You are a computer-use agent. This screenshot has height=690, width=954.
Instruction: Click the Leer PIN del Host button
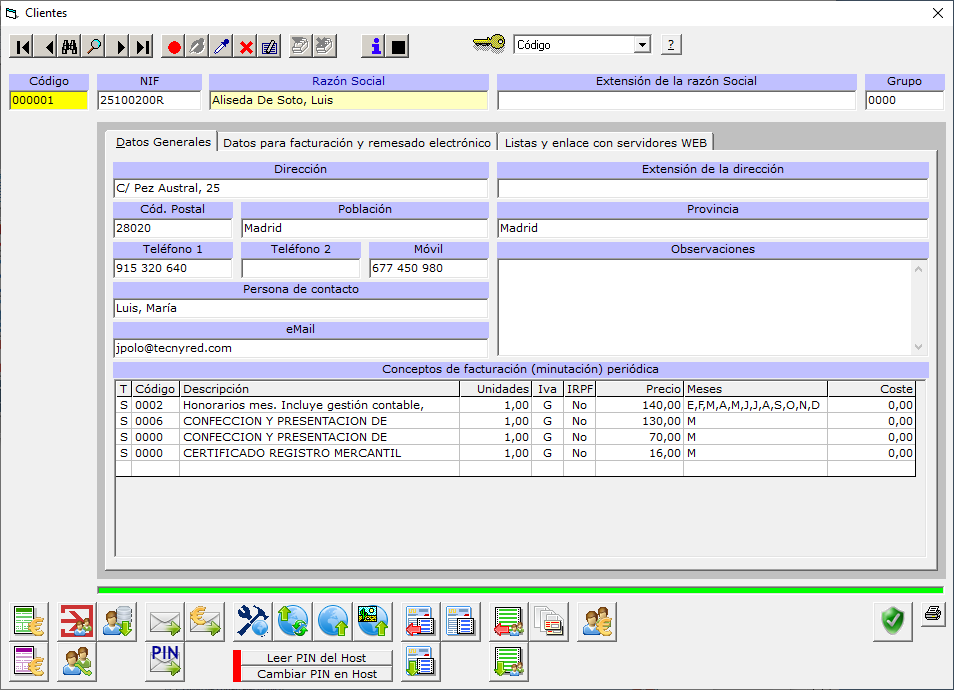[x=316, y=658]
